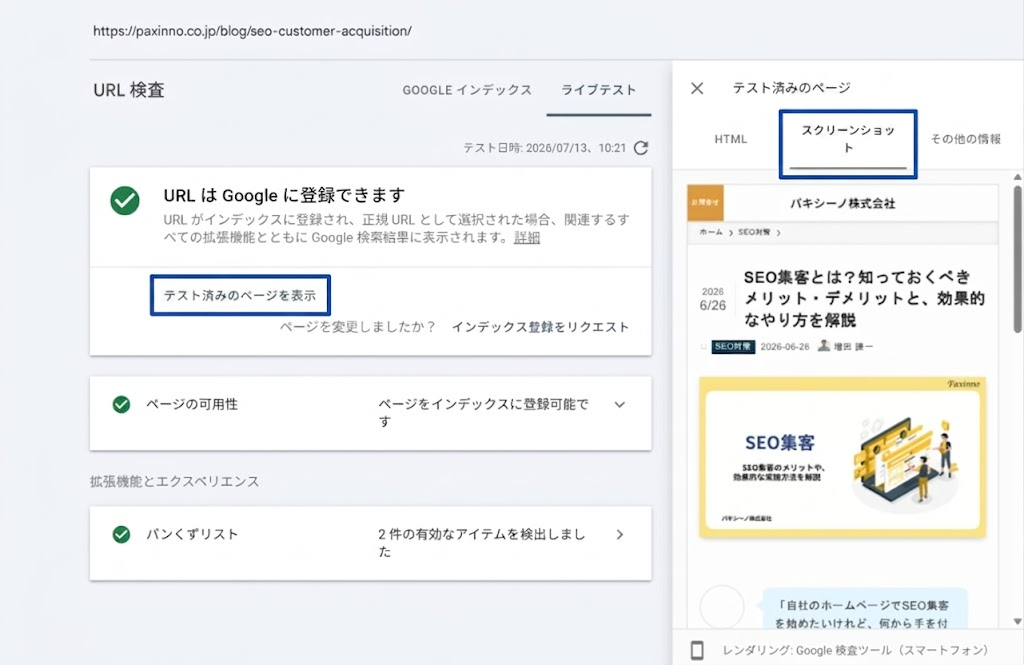Open the HTML tab in tested page panel
Screen dimensions: 1024x665
point(730,139)
